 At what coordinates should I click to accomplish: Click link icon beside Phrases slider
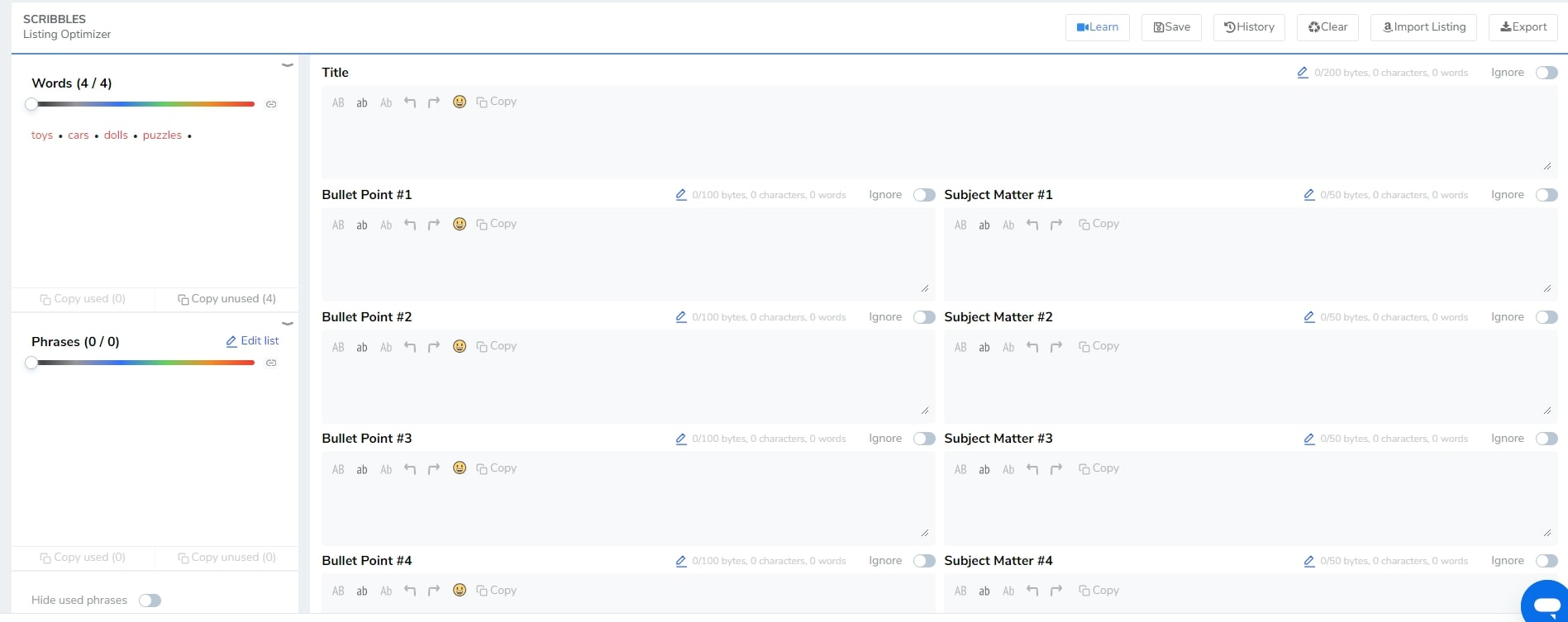pyautogui.click(x=271, y=363)
